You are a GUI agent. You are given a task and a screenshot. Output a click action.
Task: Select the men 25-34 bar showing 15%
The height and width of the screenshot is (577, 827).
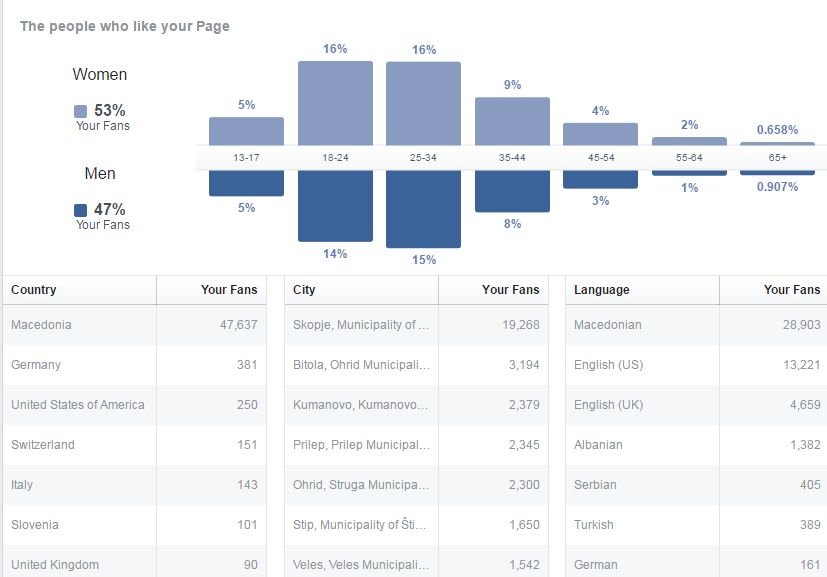tap(424, 209)
